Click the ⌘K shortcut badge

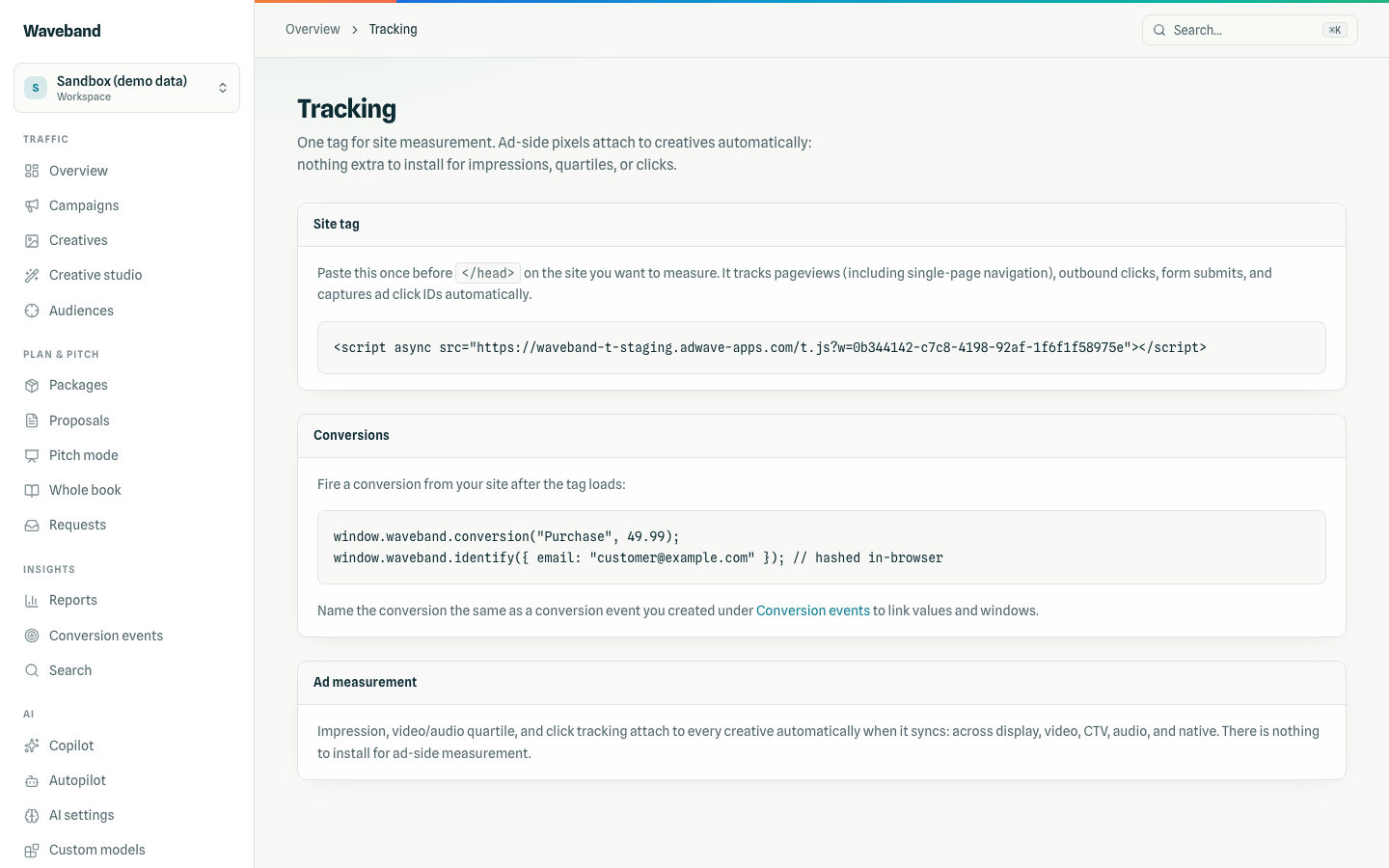(x=1335, y=30)
